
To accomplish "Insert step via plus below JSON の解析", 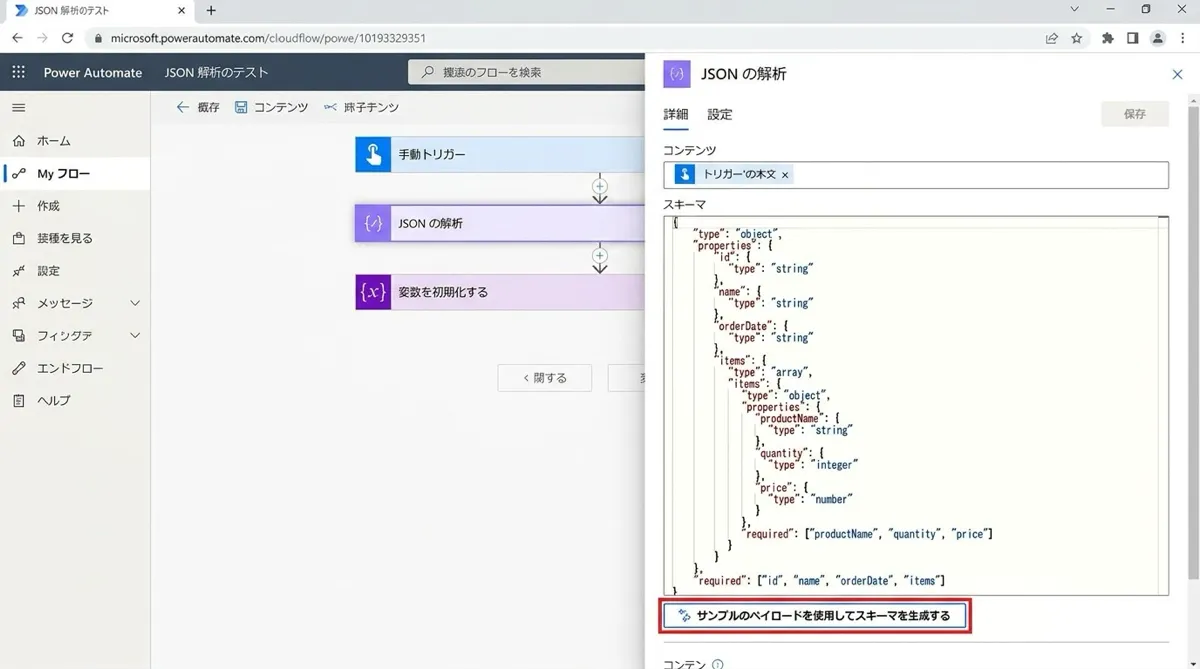I will coord(600,255).
